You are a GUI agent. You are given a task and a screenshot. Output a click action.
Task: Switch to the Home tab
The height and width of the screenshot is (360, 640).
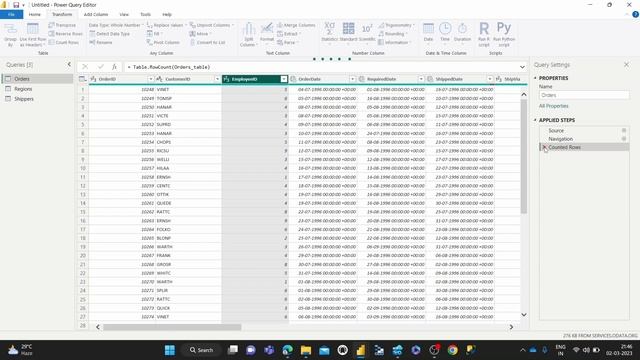35,14
